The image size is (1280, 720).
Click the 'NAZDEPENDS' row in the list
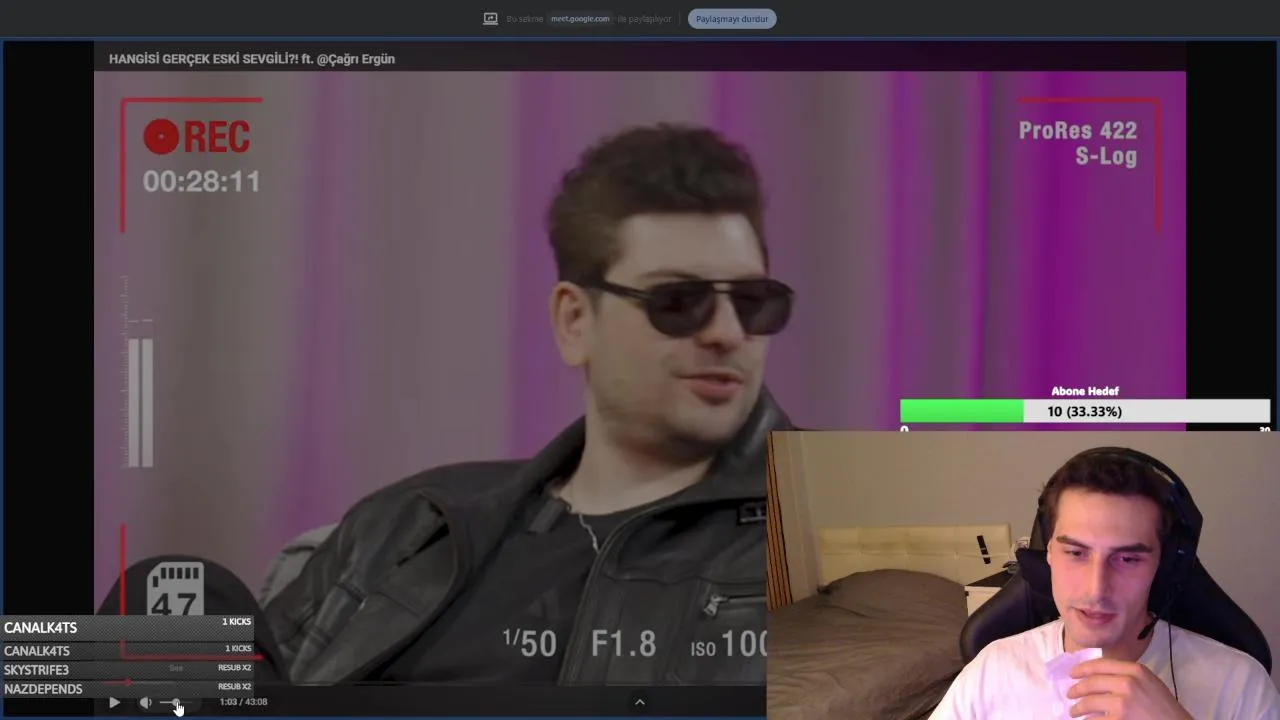(127, 689)
